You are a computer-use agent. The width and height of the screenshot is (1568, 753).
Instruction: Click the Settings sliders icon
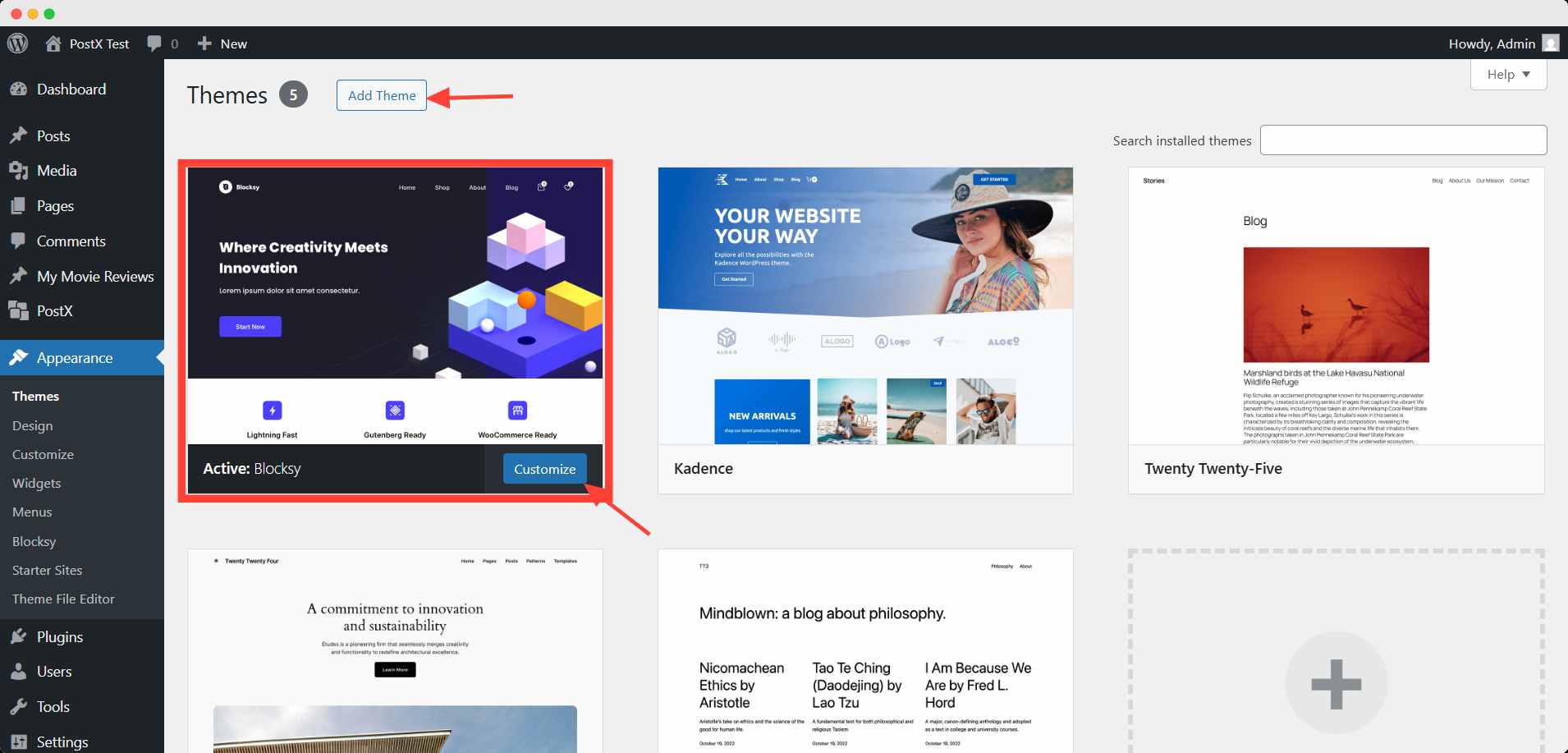click(19, 742)
